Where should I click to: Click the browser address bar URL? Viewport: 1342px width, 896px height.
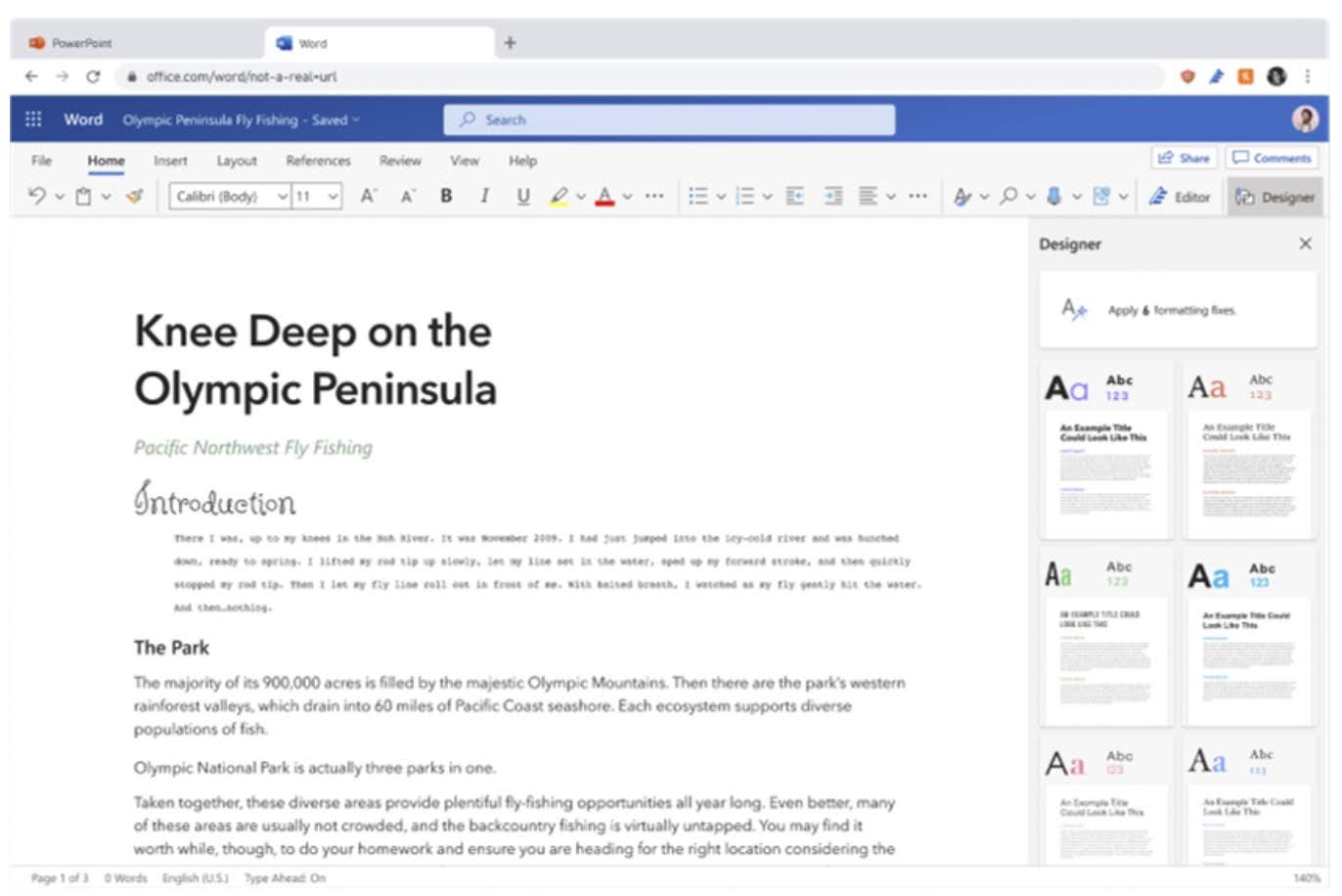point(242,76)
